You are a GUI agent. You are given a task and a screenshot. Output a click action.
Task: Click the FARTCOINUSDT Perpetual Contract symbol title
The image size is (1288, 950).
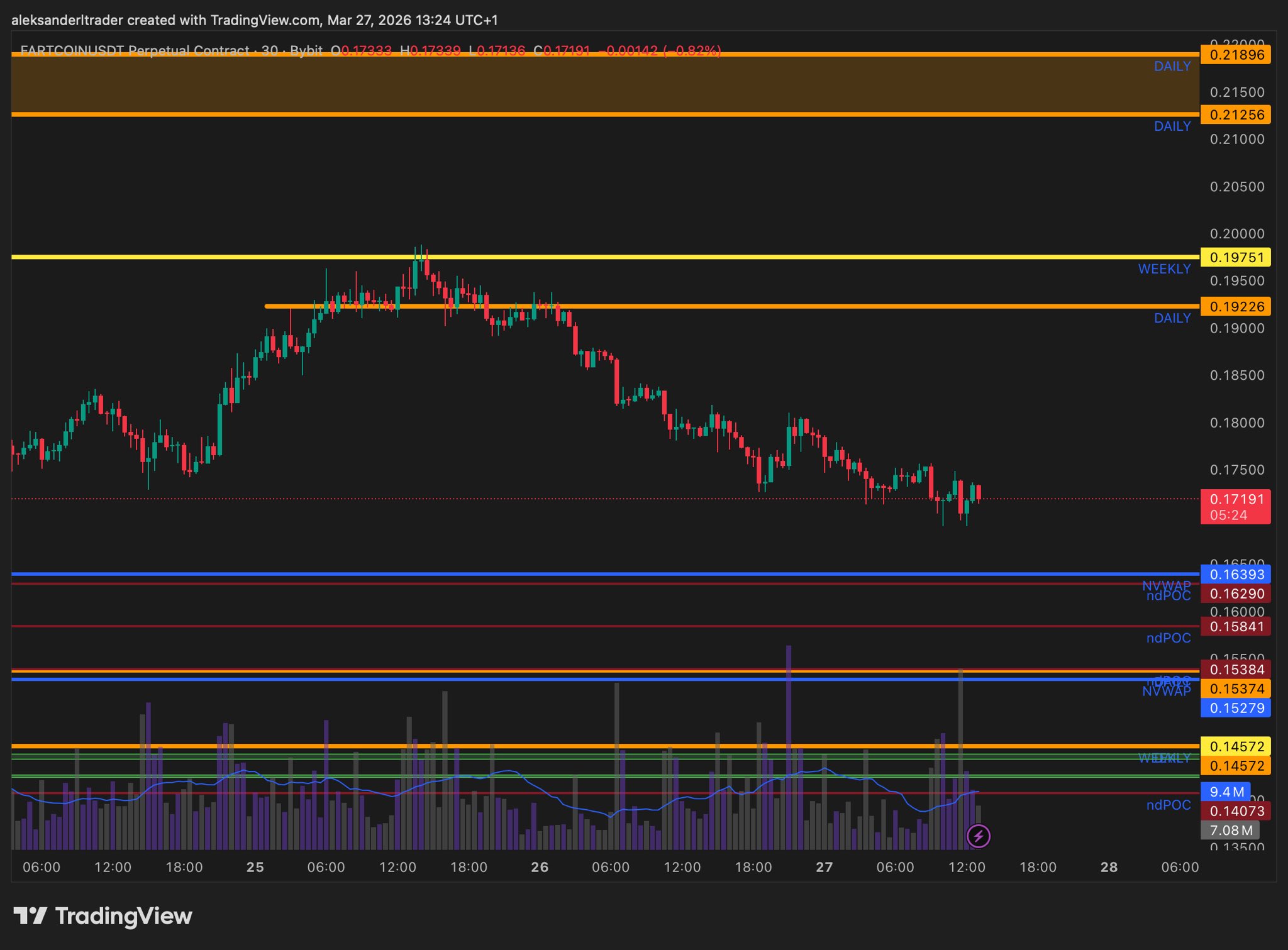pyautogui.click(x=135, y=50)
